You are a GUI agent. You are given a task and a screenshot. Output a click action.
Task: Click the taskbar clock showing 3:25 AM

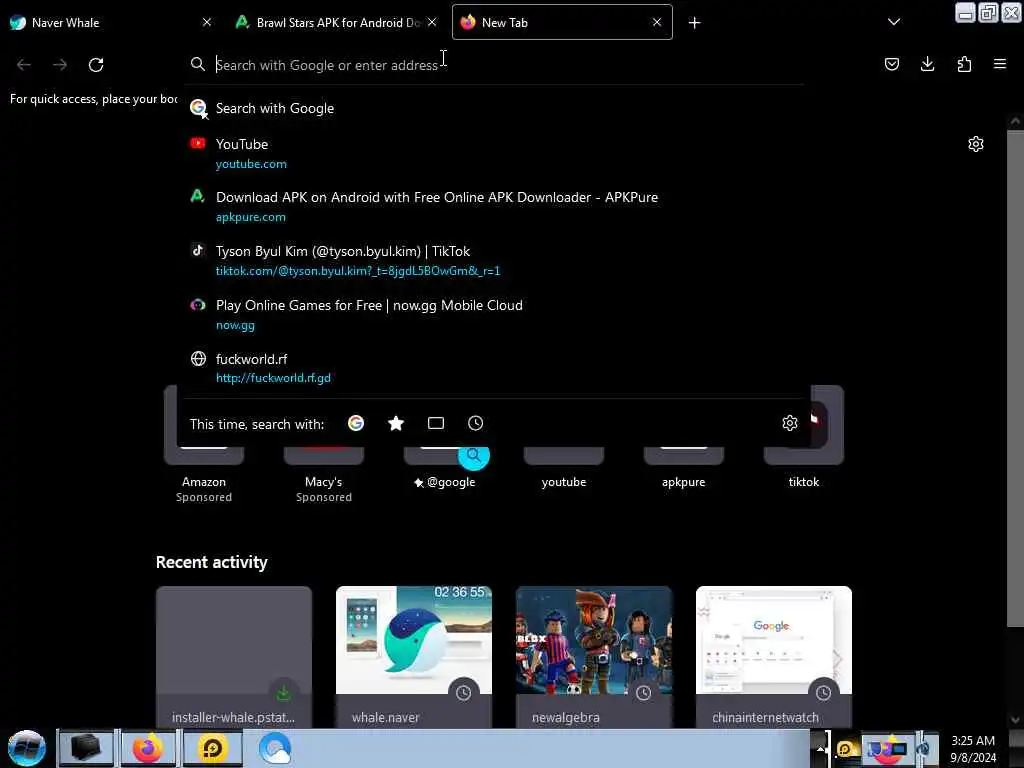973,749
